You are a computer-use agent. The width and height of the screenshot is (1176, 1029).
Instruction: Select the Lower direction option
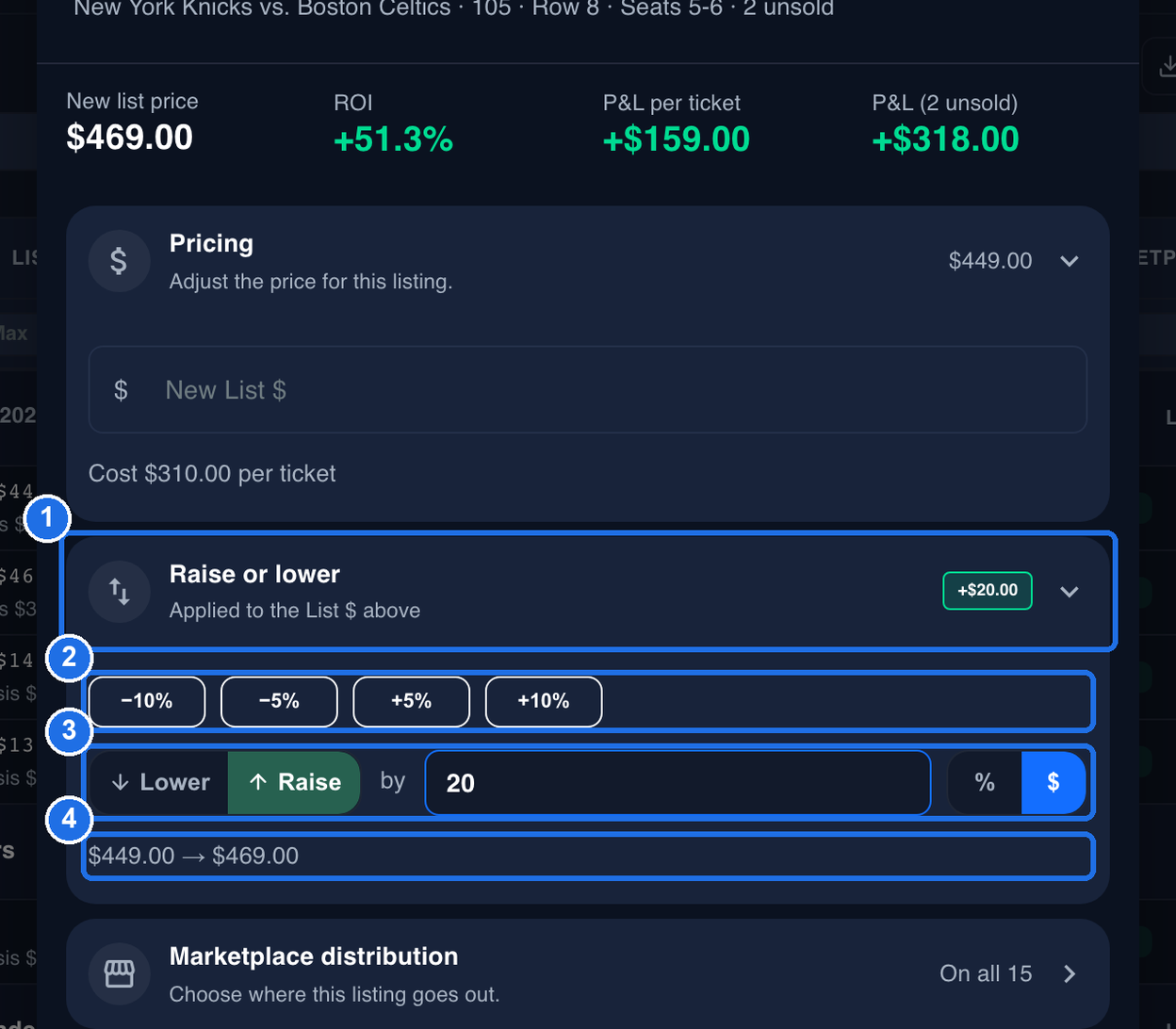(159, 782)
